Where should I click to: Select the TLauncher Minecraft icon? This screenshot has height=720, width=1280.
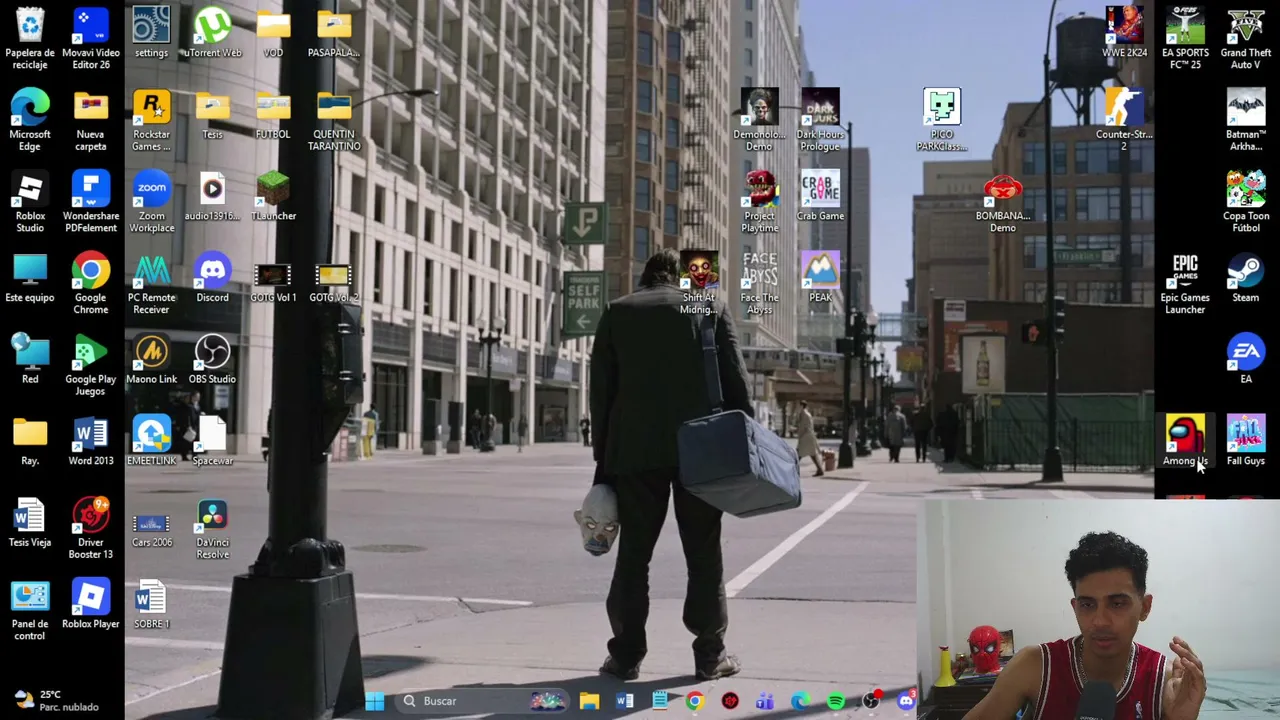tap(273, 196)
